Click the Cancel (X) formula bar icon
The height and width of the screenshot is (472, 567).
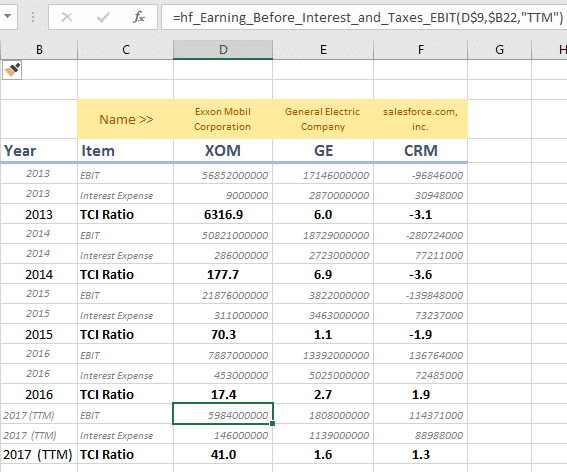(x=67, y=17)
